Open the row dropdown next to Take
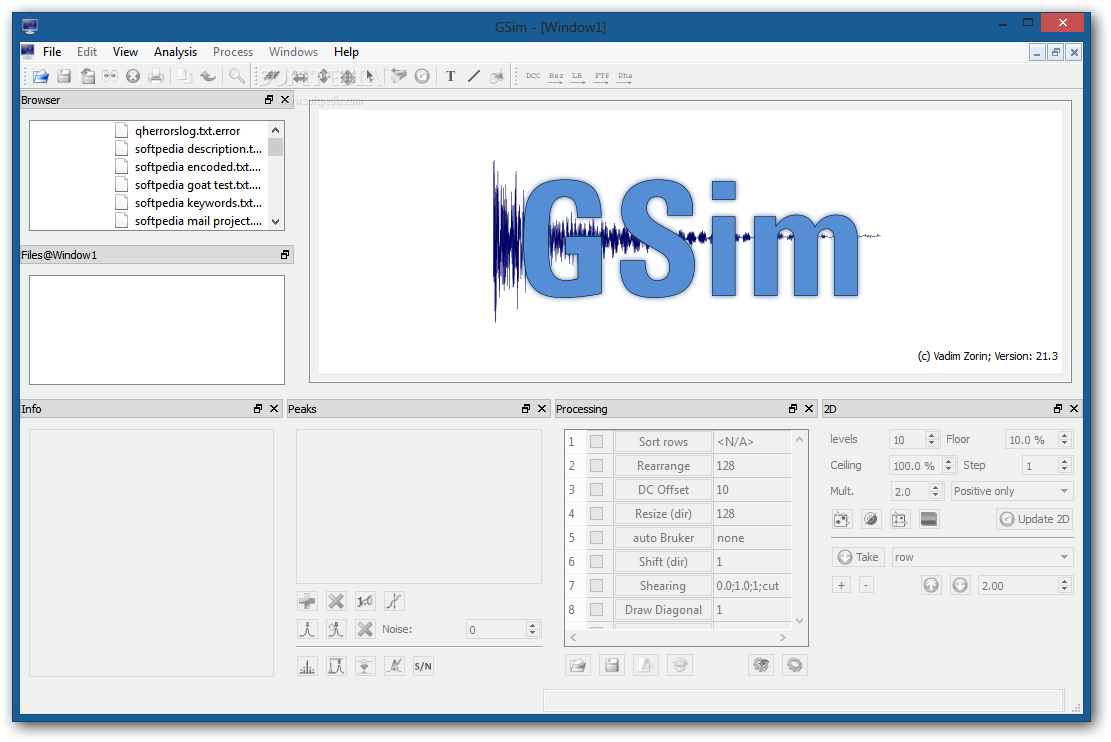The width and height of the screenshot is (1111, 742). pos(981,557)
